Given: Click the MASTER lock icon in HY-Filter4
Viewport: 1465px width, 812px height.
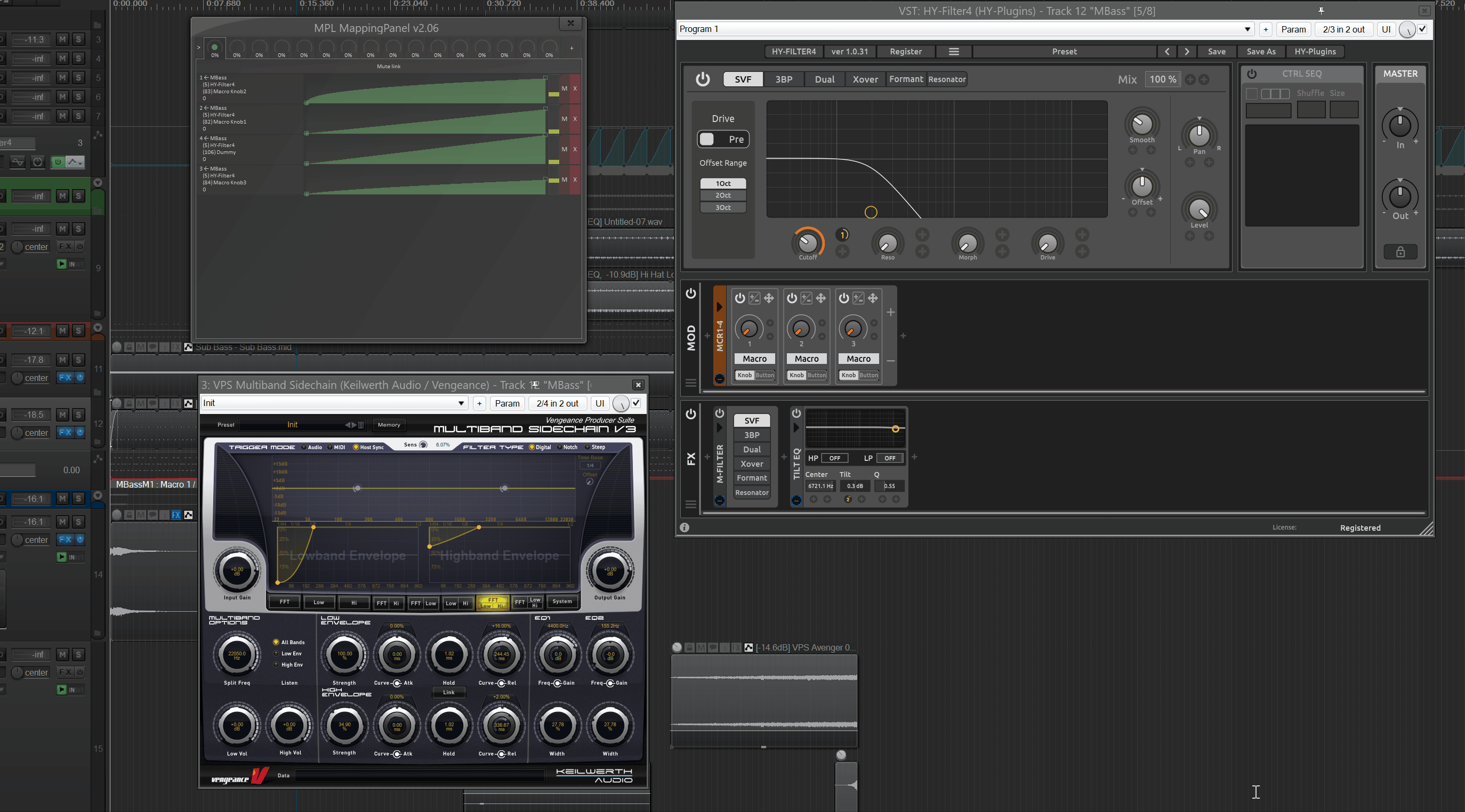Looking at the screenshot, I should pos(1400,251).
